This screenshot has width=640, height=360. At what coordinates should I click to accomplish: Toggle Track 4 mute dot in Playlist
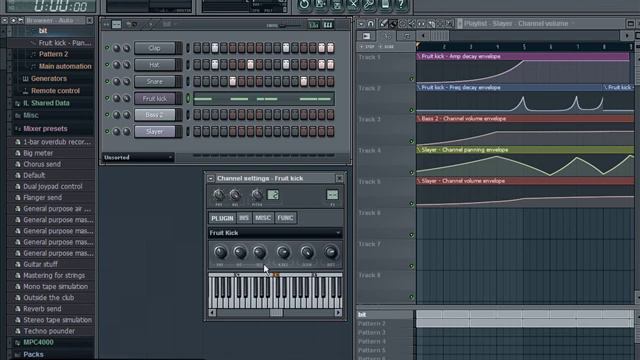[411, 172]
